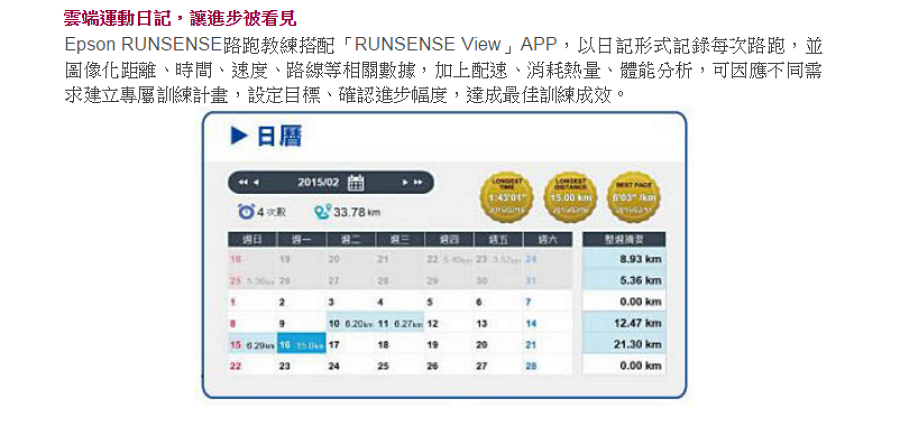Select February 1 in the calendar
Screen dimensions: 900x426
tap(253, 302)
